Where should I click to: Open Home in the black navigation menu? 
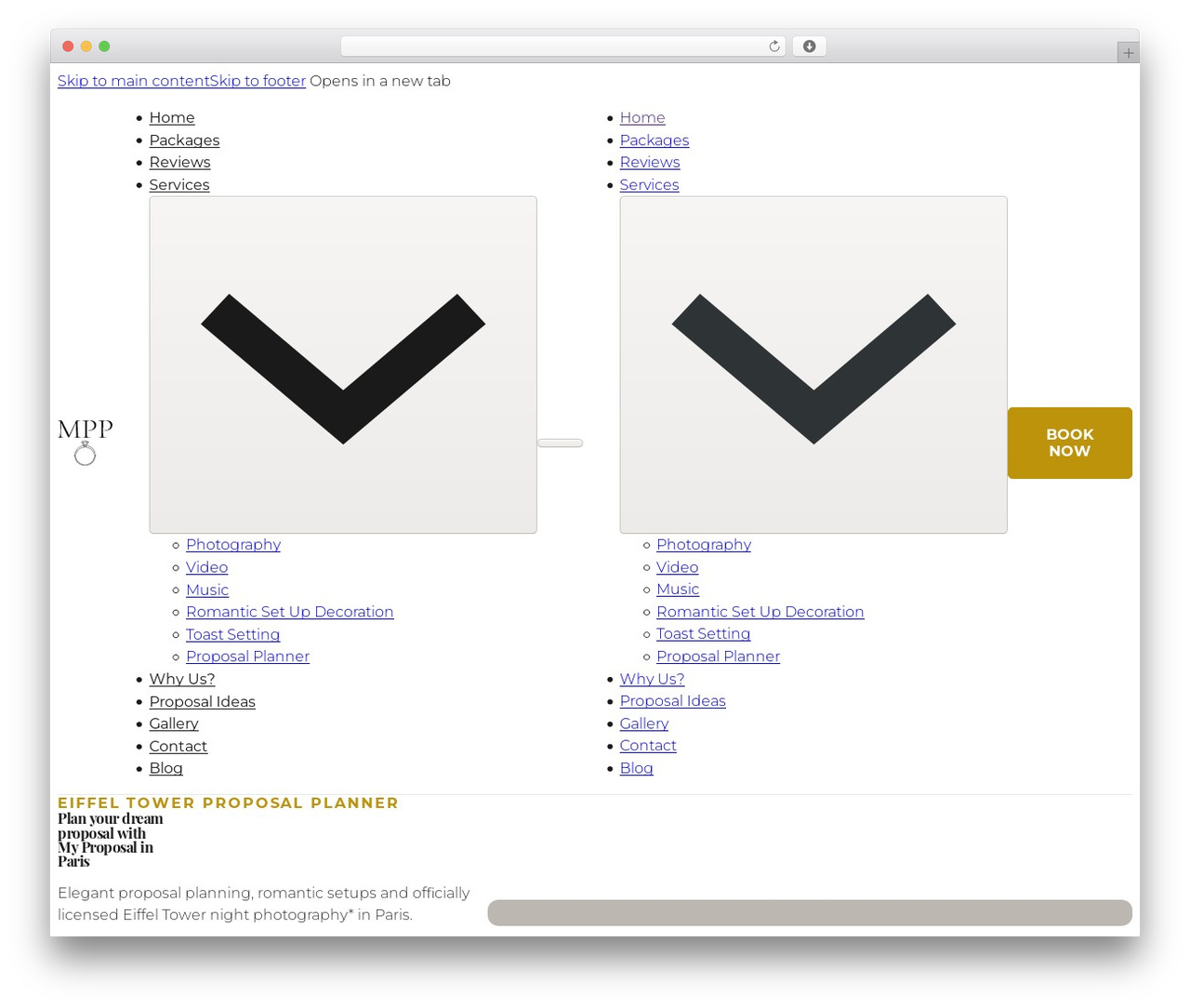click(x=172, y=117)
